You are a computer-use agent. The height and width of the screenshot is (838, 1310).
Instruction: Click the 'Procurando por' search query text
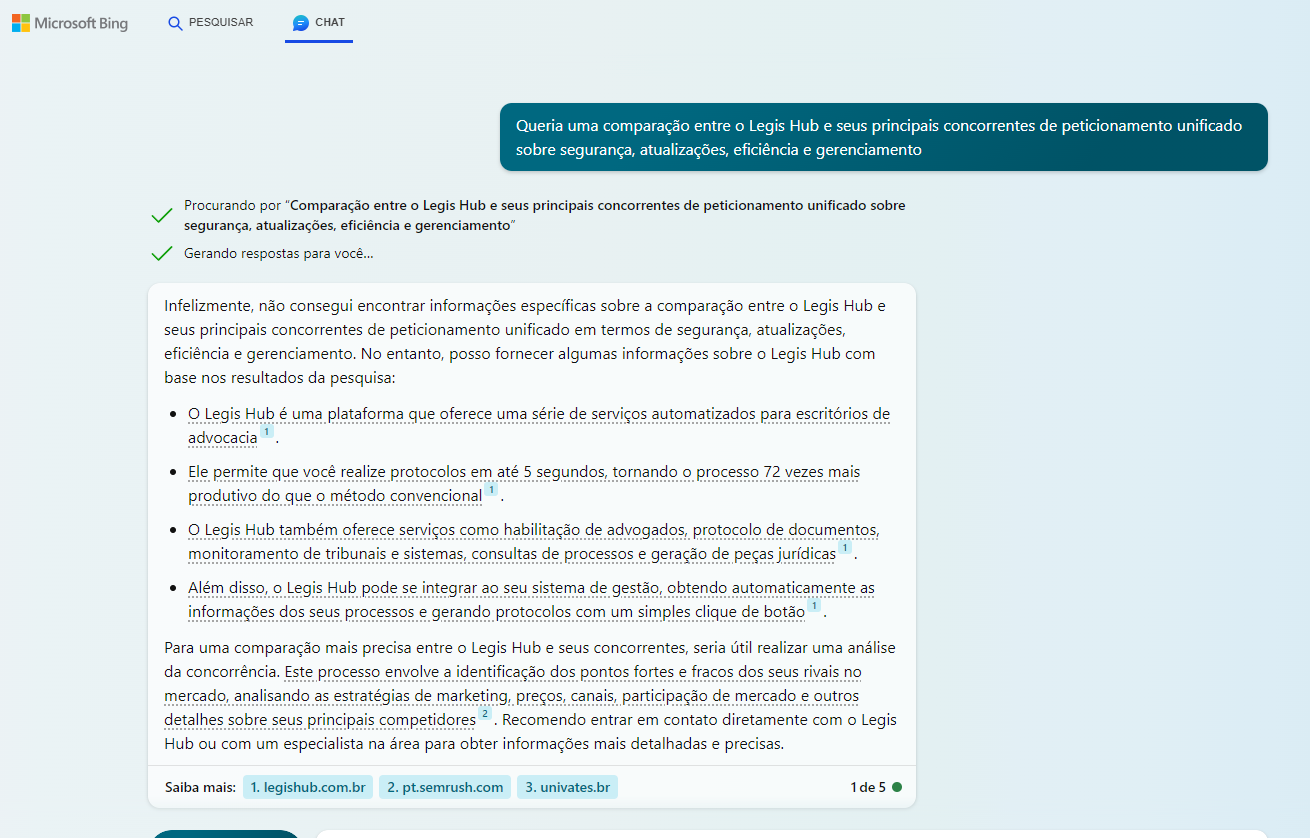[545, 215]
